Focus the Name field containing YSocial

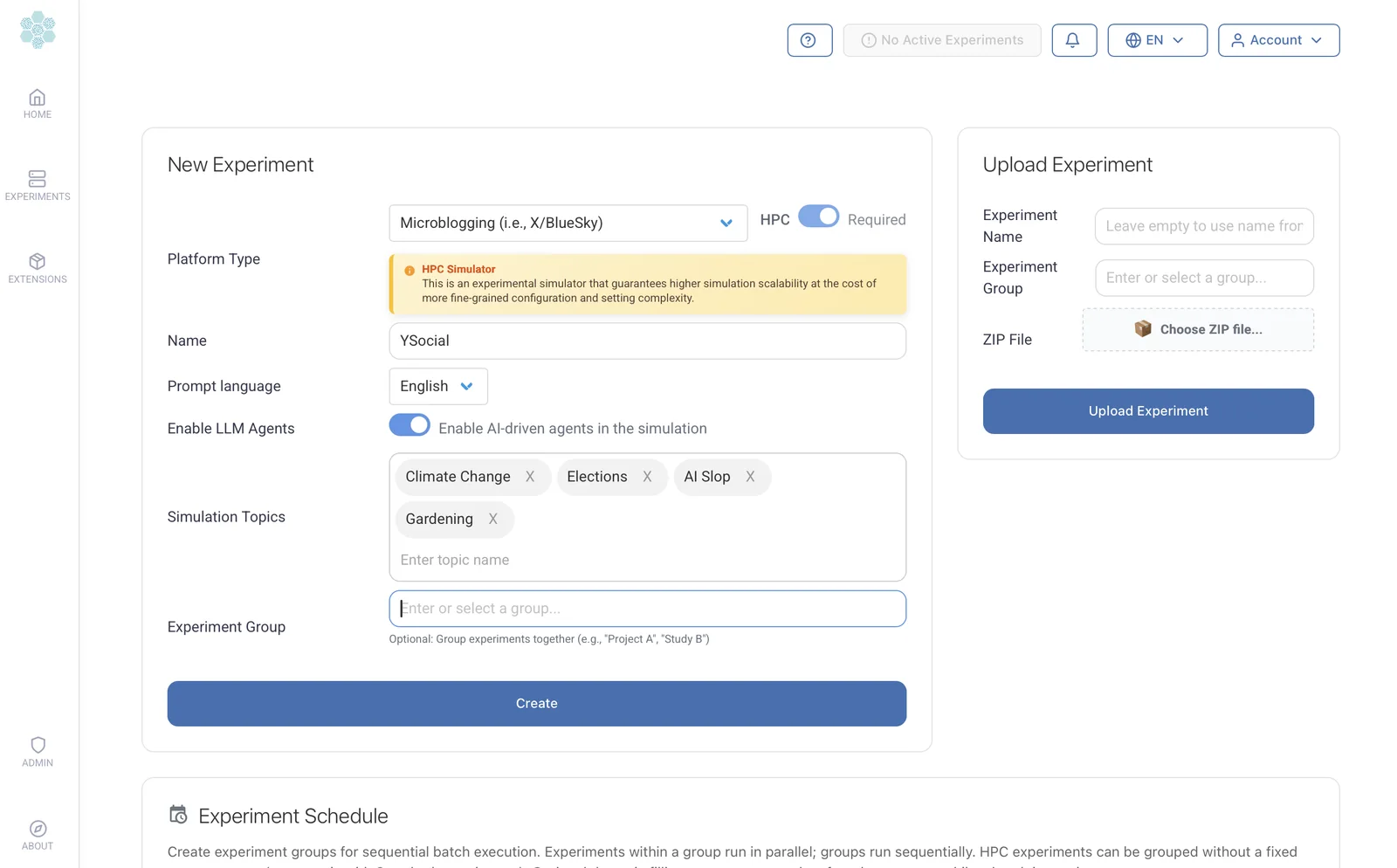(x=648, y=341)
